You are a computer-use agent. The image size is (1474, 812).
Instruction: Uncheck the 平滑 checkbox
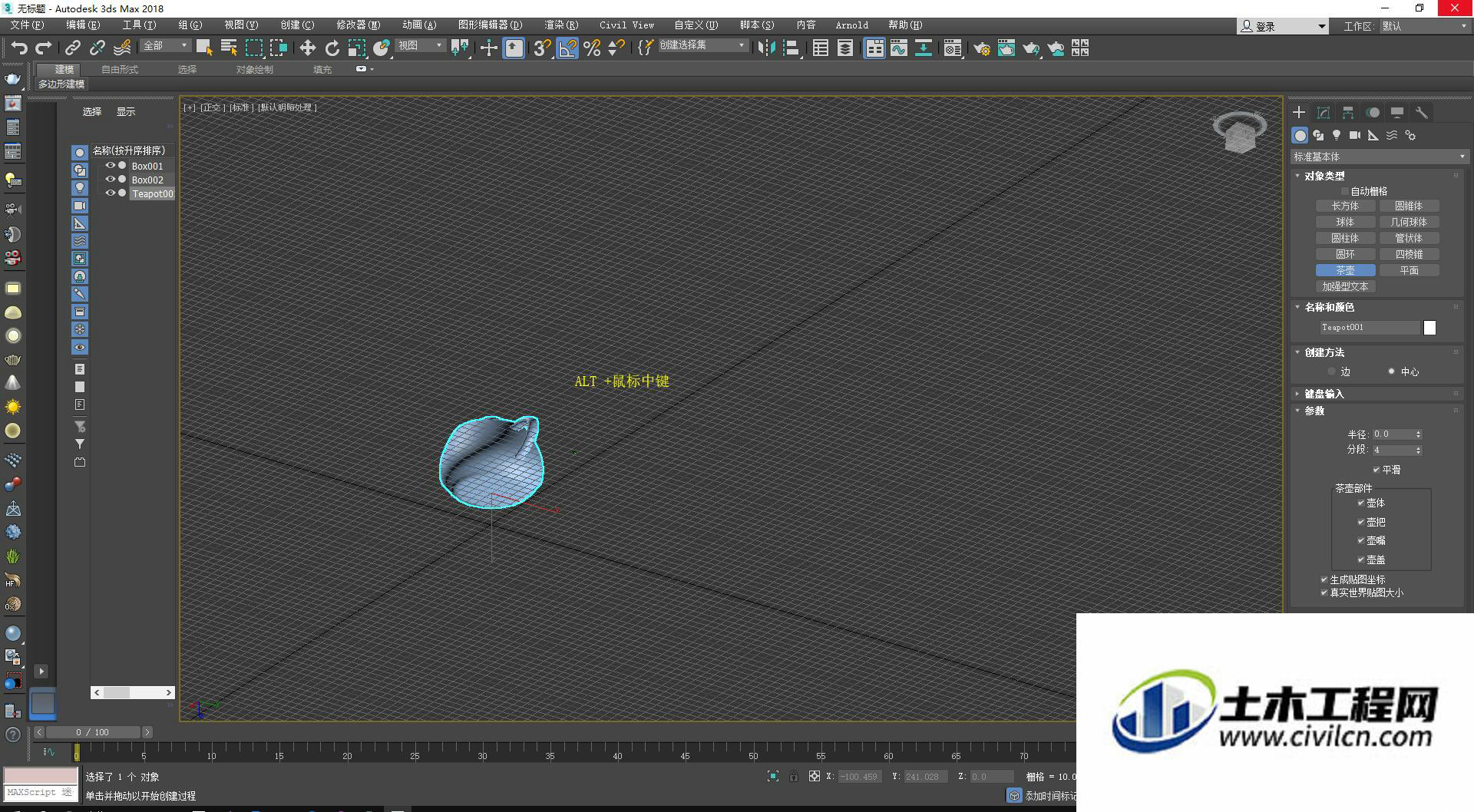coord(1377,470)
